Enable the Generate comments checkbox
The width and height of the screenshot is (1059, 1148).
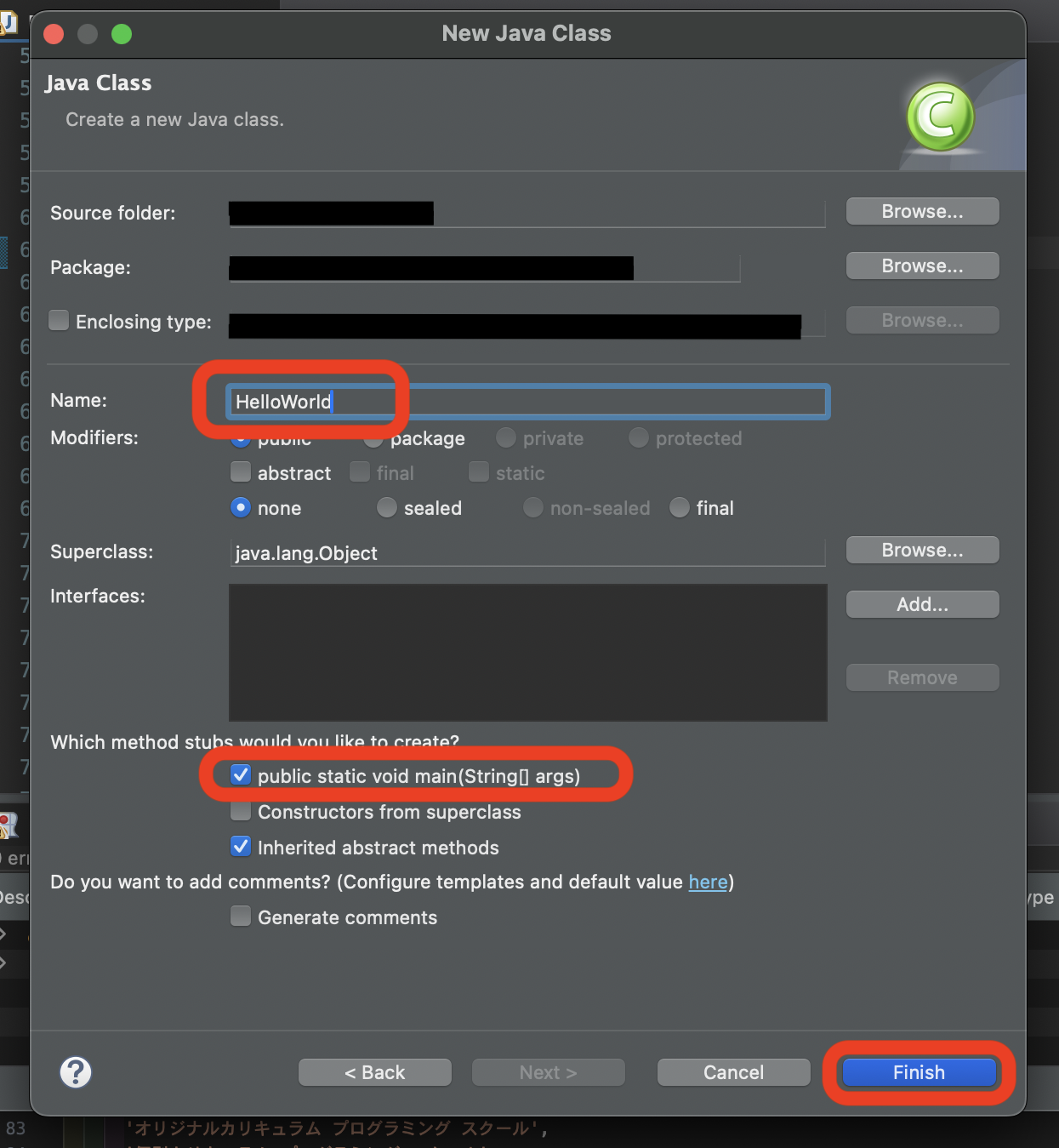coord(241,917)
